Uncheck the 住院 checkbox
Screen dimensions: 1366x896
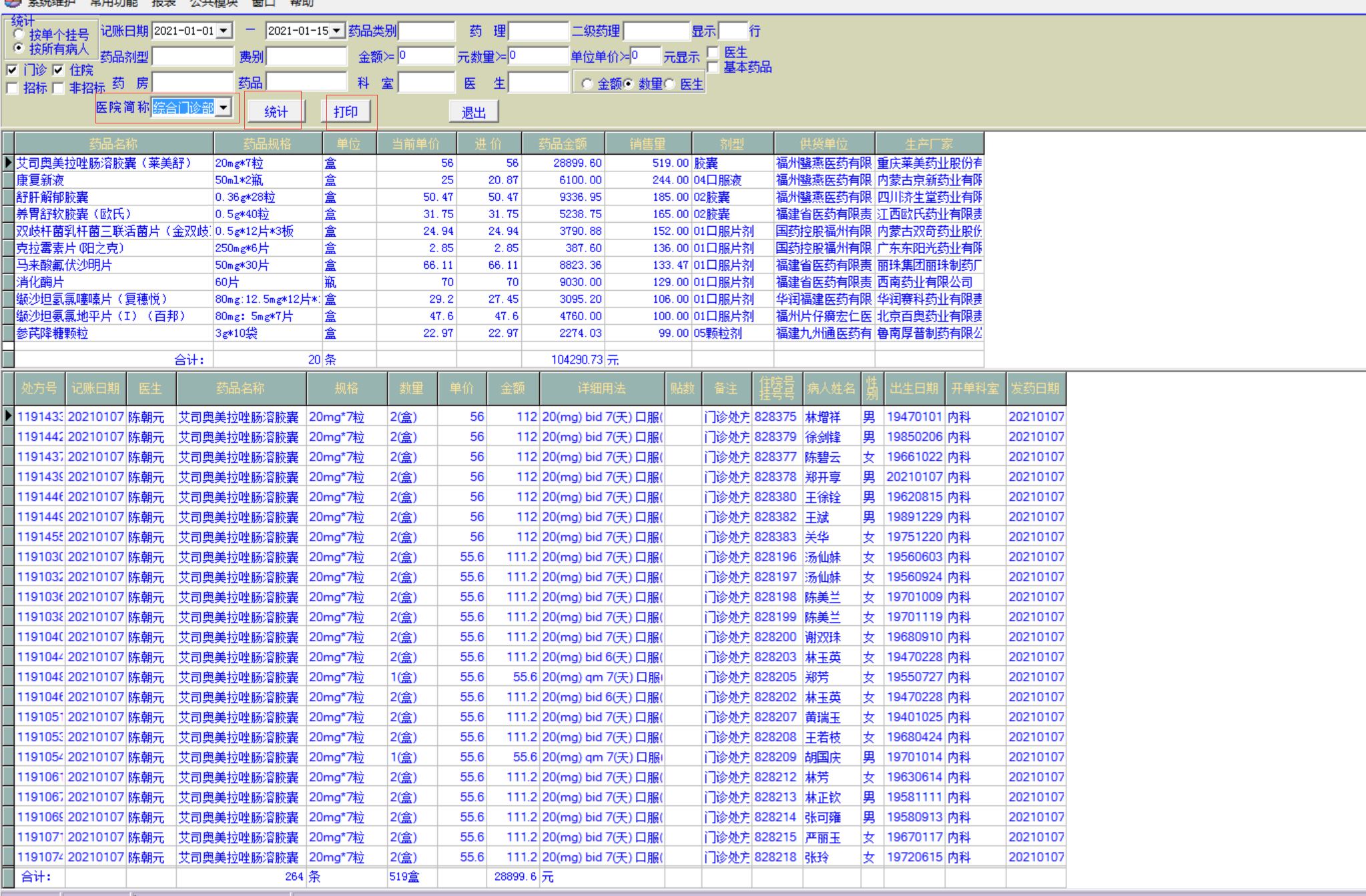coord(59,70)
